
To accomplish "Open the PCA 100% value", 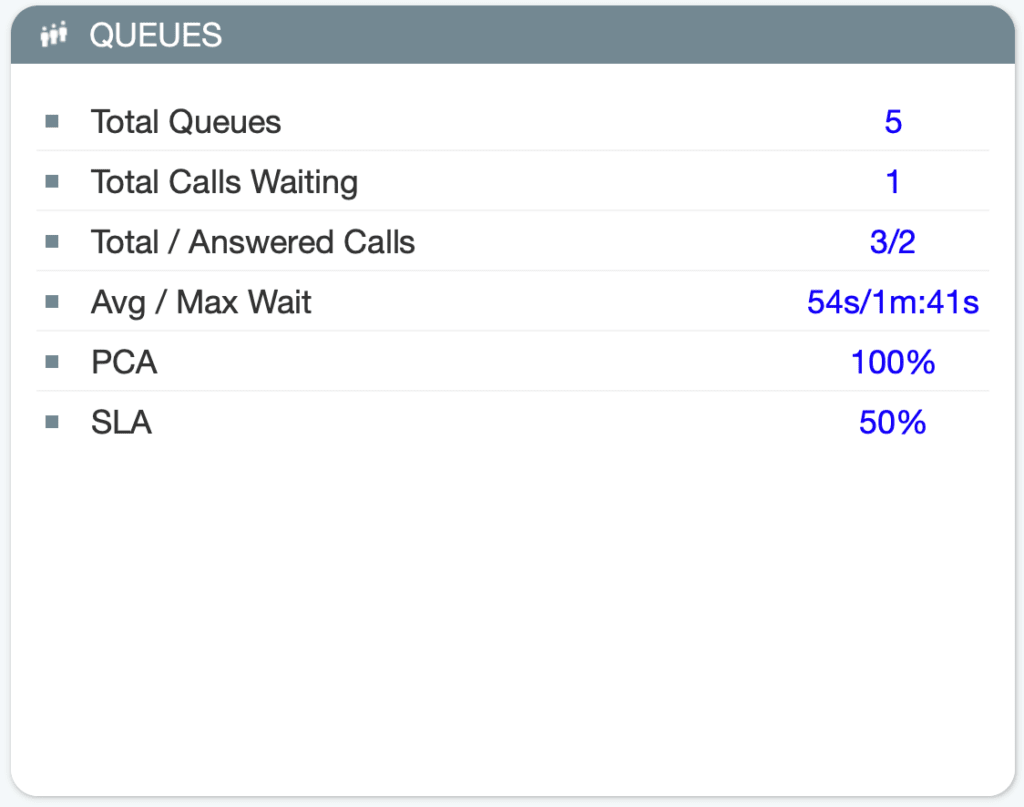I will (x=893, y=362).
